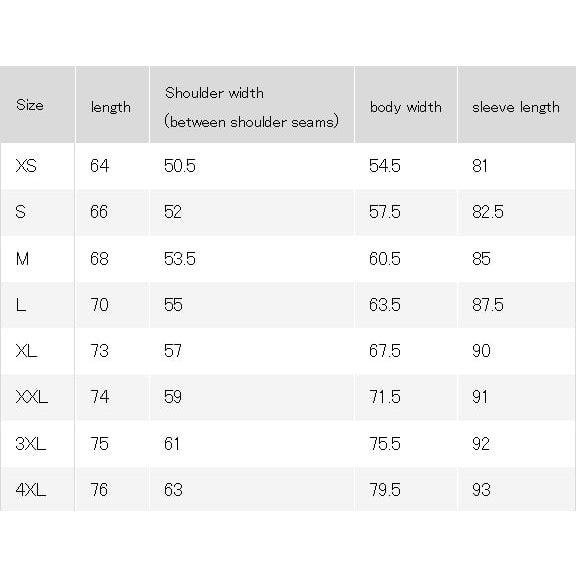The width and height of the screenshot is (577, 577).
Task: Select the M size row label
Action: pyautogui.click(x=22, y=259)
